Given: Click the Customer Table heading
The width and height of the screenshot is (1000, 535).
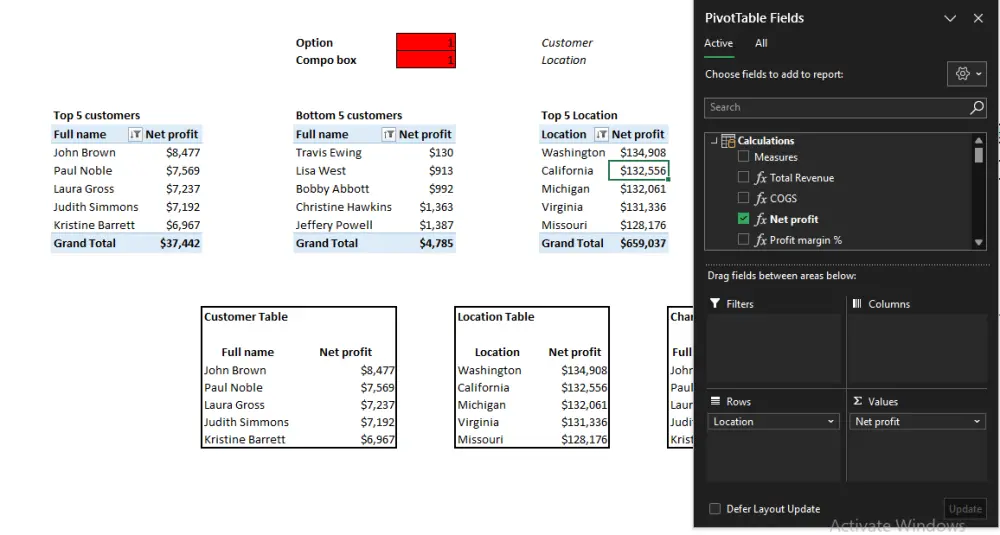Looking at the screenshot, I should click(246, 317).
